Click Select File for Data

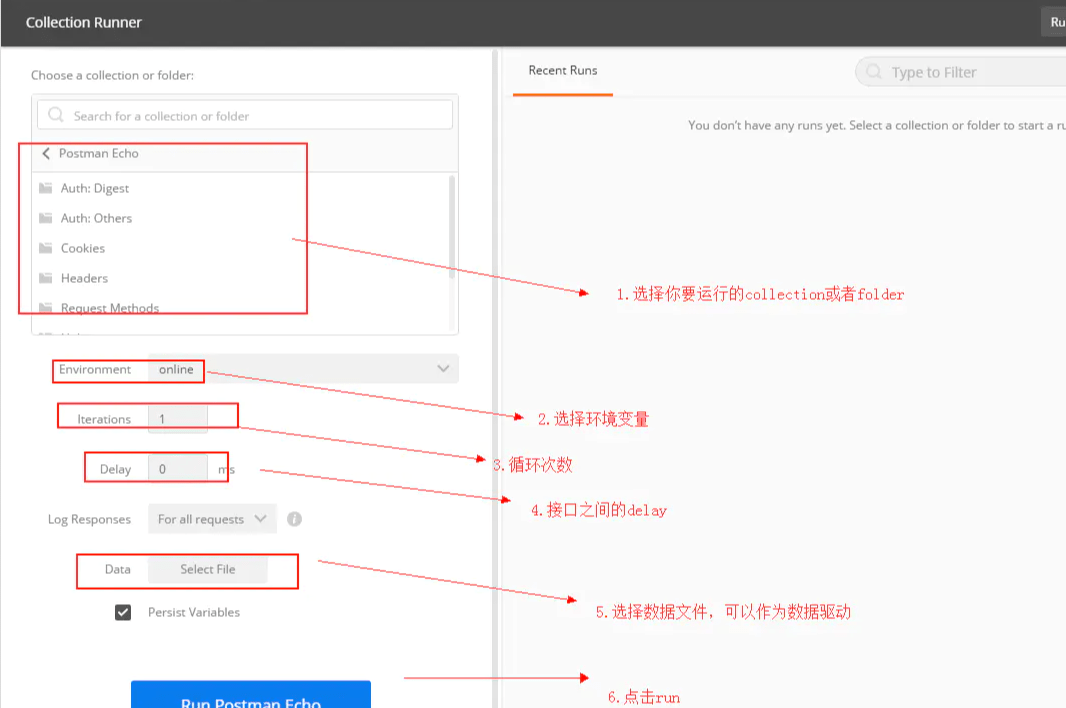click(x=207, y=569)
